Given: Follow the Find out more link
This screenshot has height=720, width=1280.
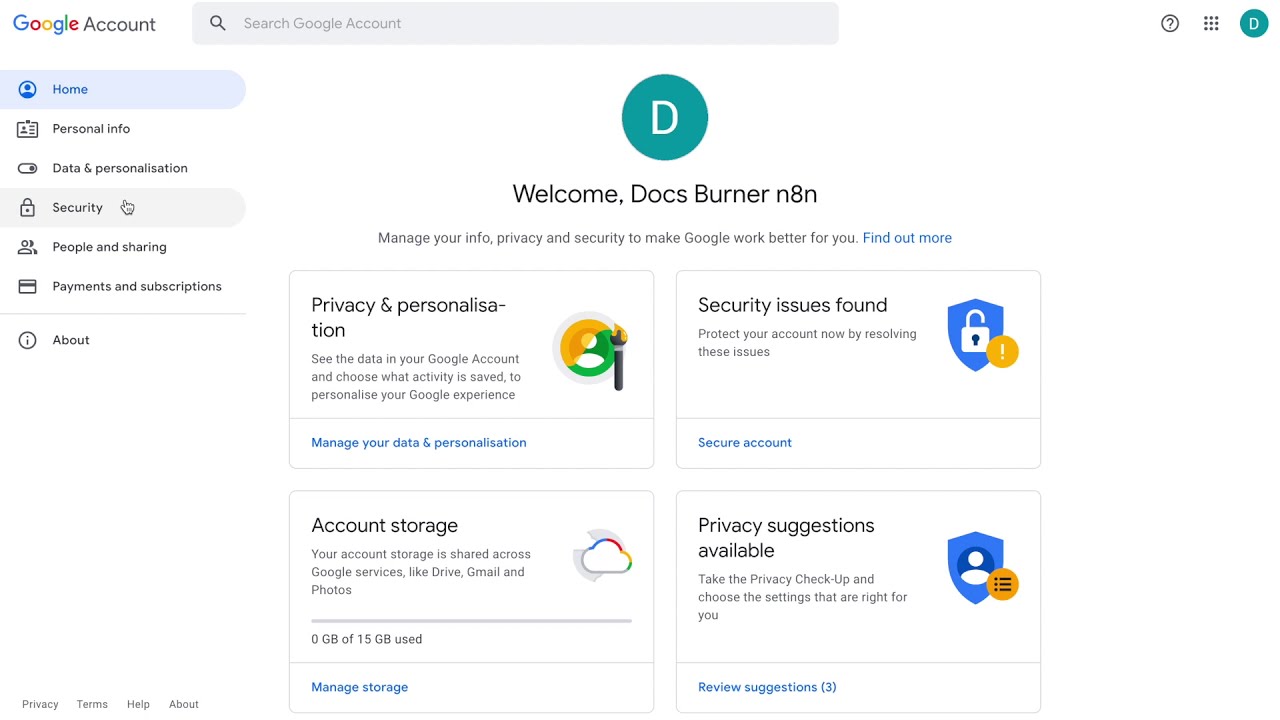Looking at the screenshot, I should point(907,238).
